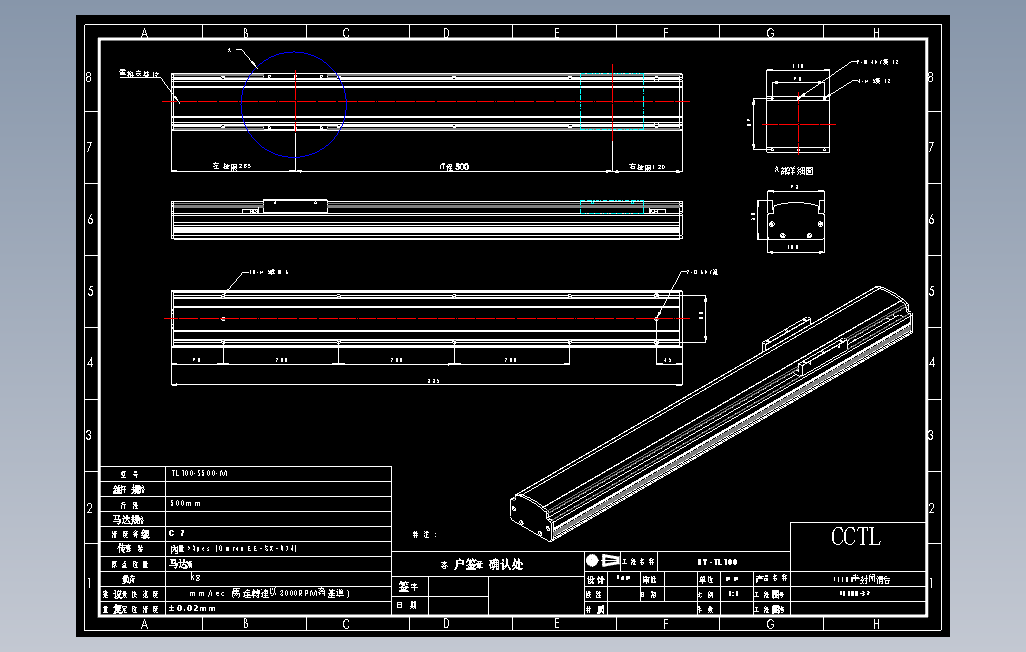Click zone number 8 on the left border
The height and width of the screenshot is (652, 1026).
(89, 77)
